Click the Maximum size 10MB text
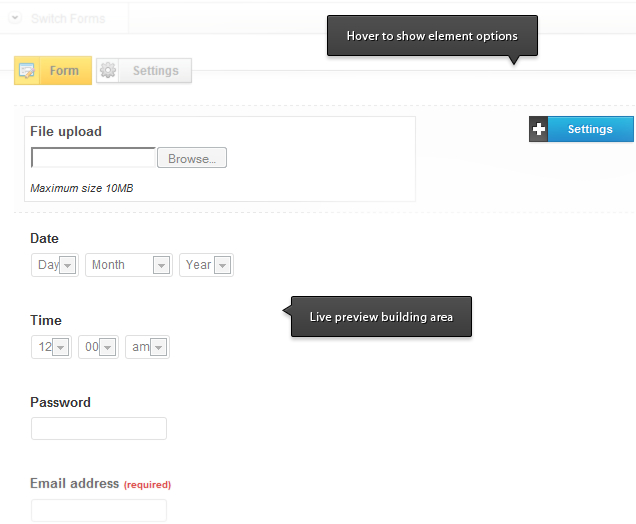 click(82, 188)
